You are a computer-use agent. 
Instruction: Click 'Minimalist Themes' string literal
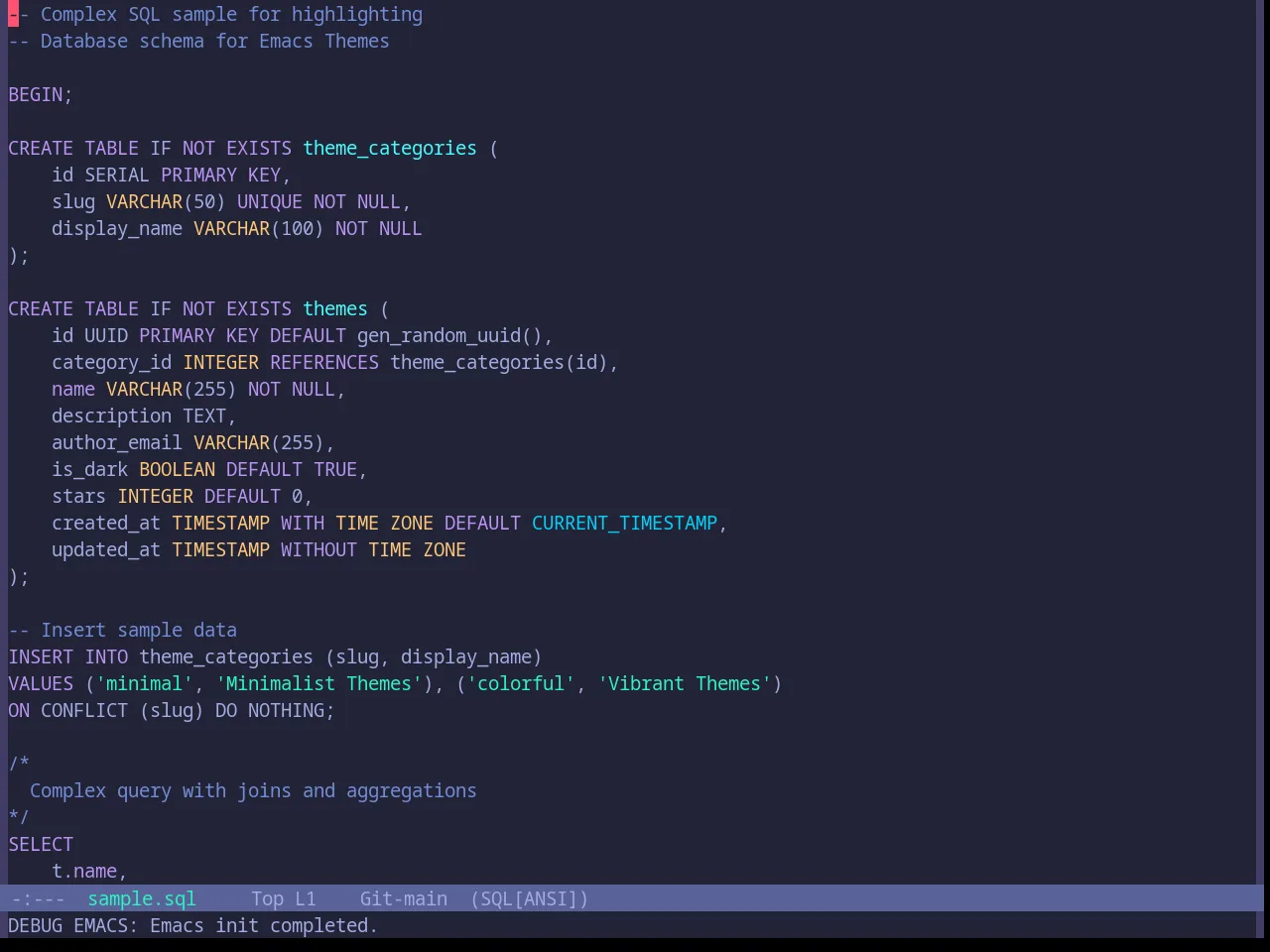[x=318, y=683]
